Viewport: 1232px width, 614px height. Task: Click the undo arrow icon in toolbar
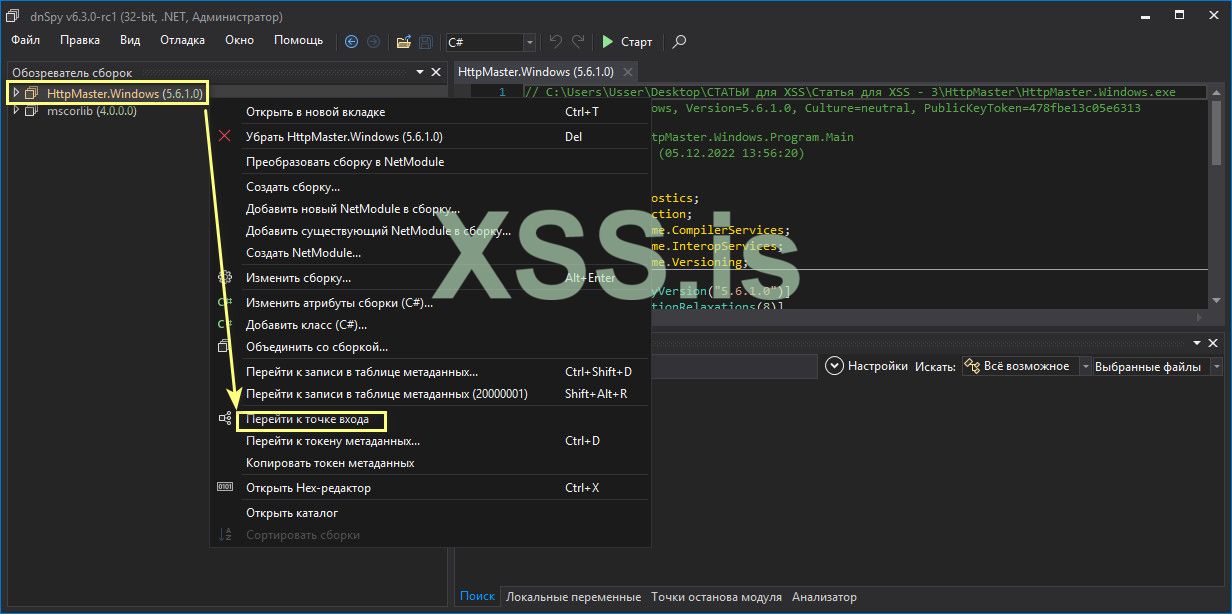(x=556, y=42)
